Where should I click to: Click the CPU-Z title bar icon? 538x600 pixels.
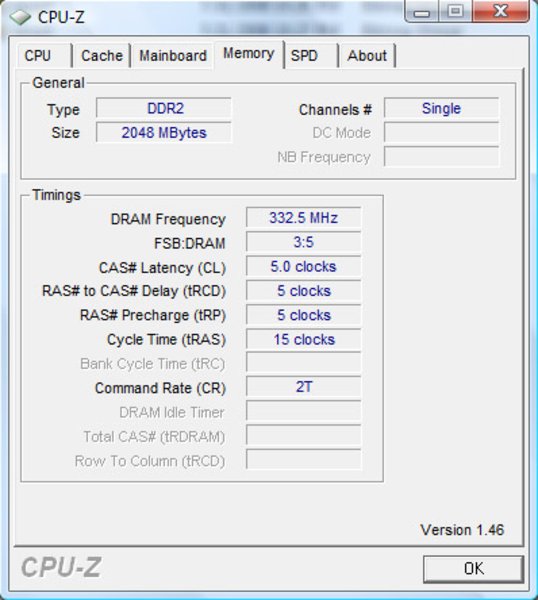20,16
